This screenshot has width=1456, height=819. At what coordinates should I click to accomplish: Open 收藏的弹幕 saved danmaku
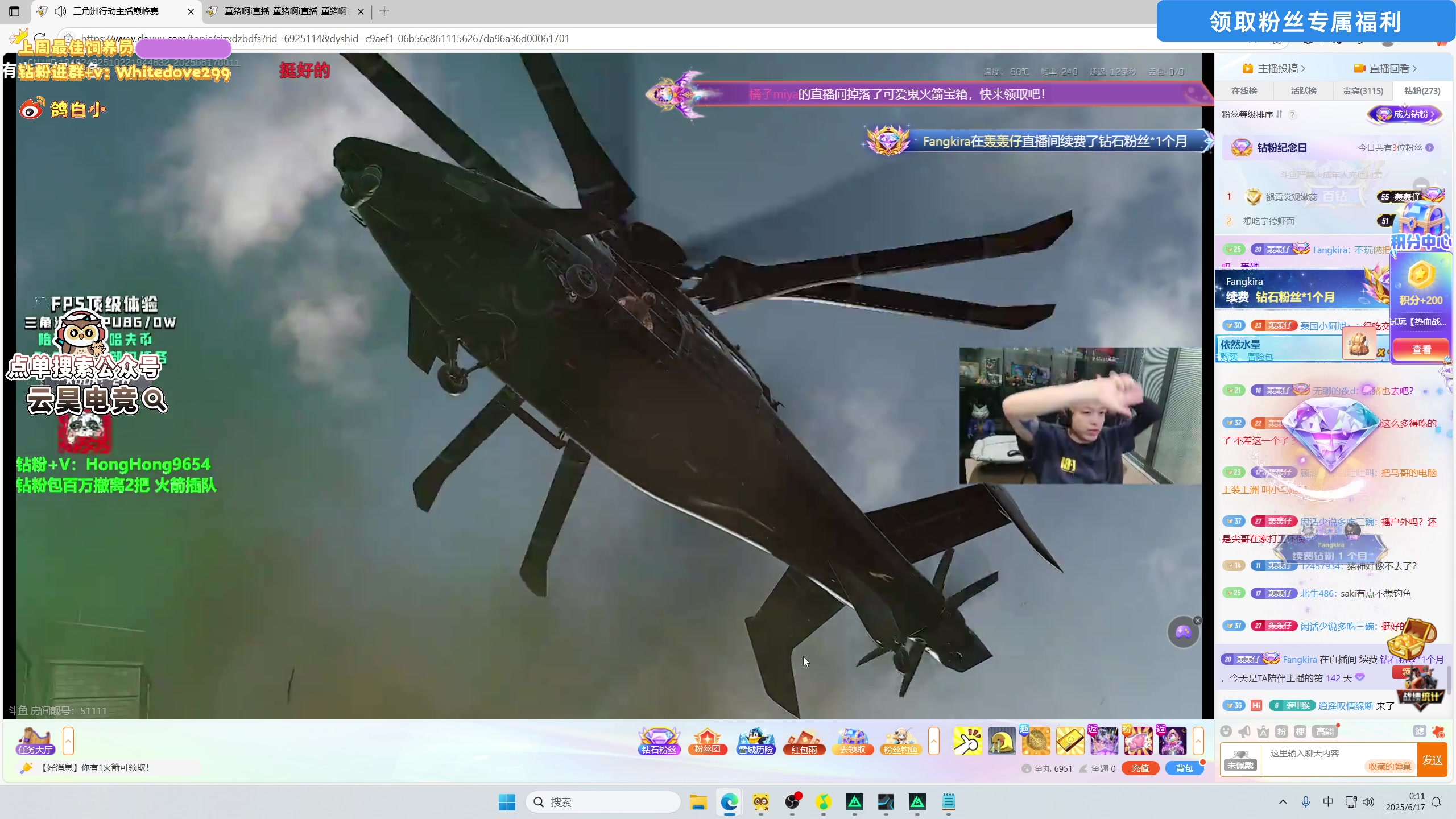click(1389, 766)
